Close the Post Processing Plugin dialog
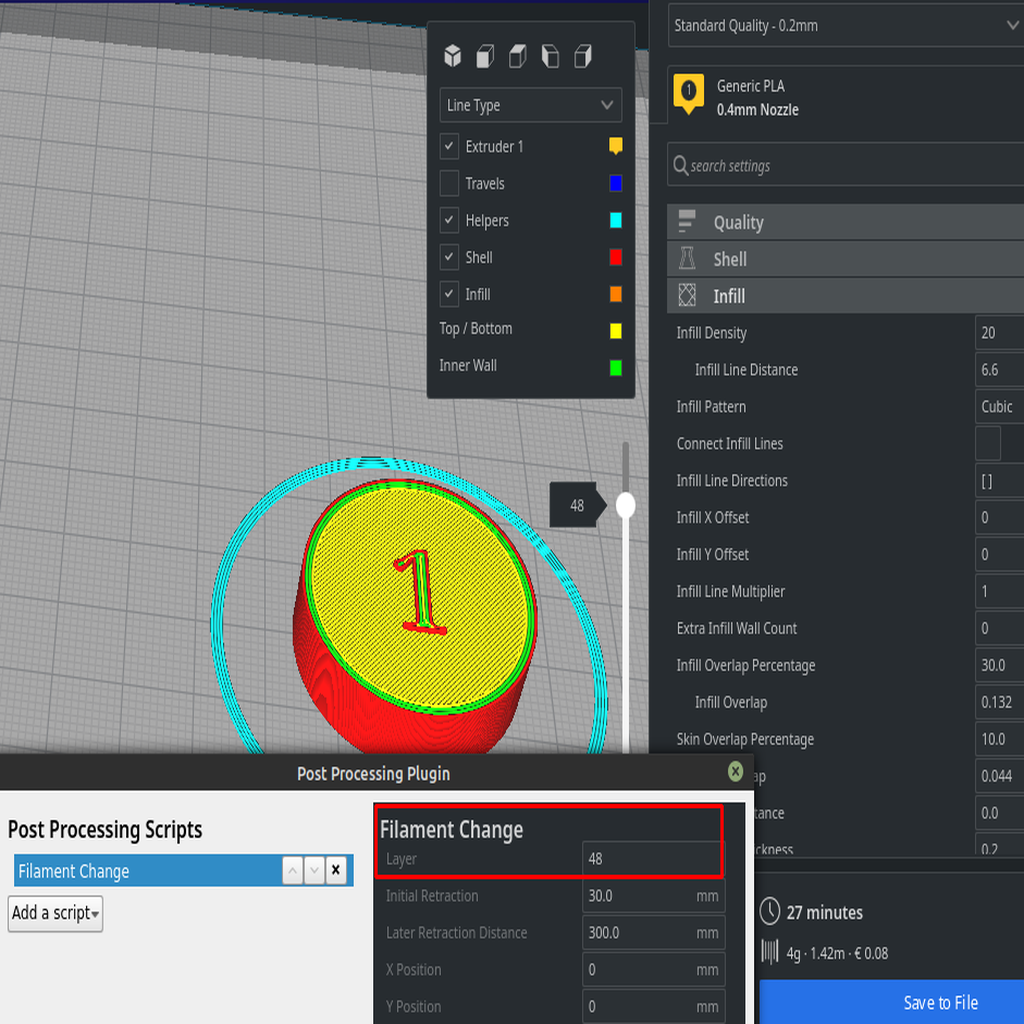Screen dimensions: 1024x1024 (x=735, y=772)
